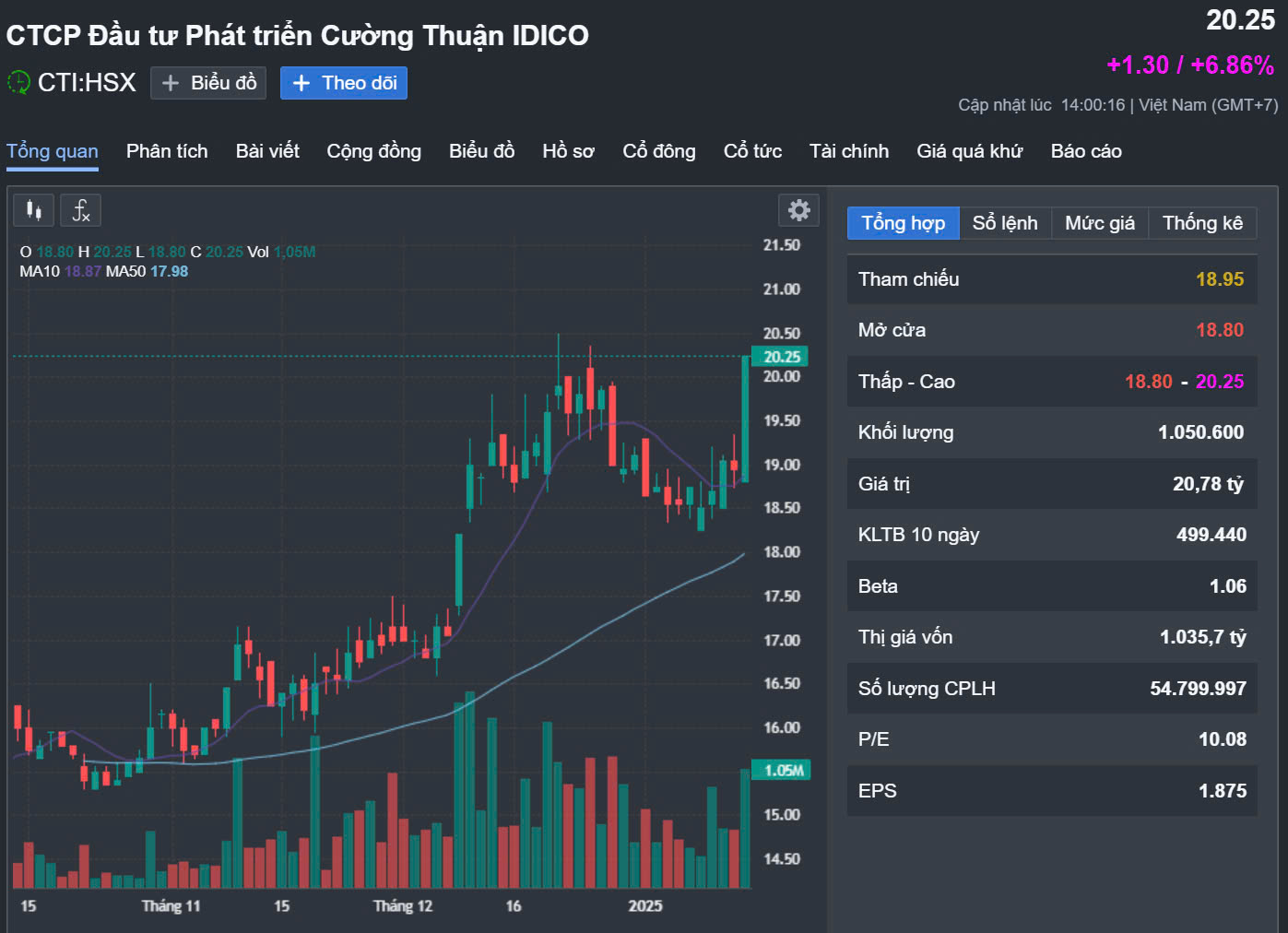Screen dimensions: 1288x933
Task: Click the Tháng 12 label on time axis
Action: point(402,906)
